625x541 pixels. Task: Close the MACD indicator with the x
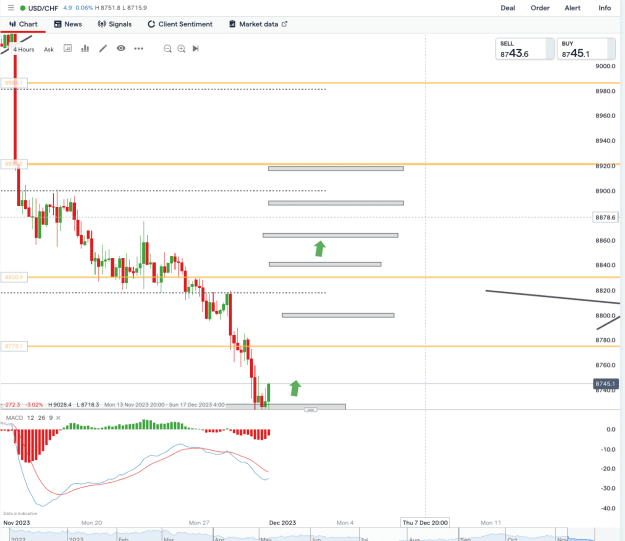[58, 418]
